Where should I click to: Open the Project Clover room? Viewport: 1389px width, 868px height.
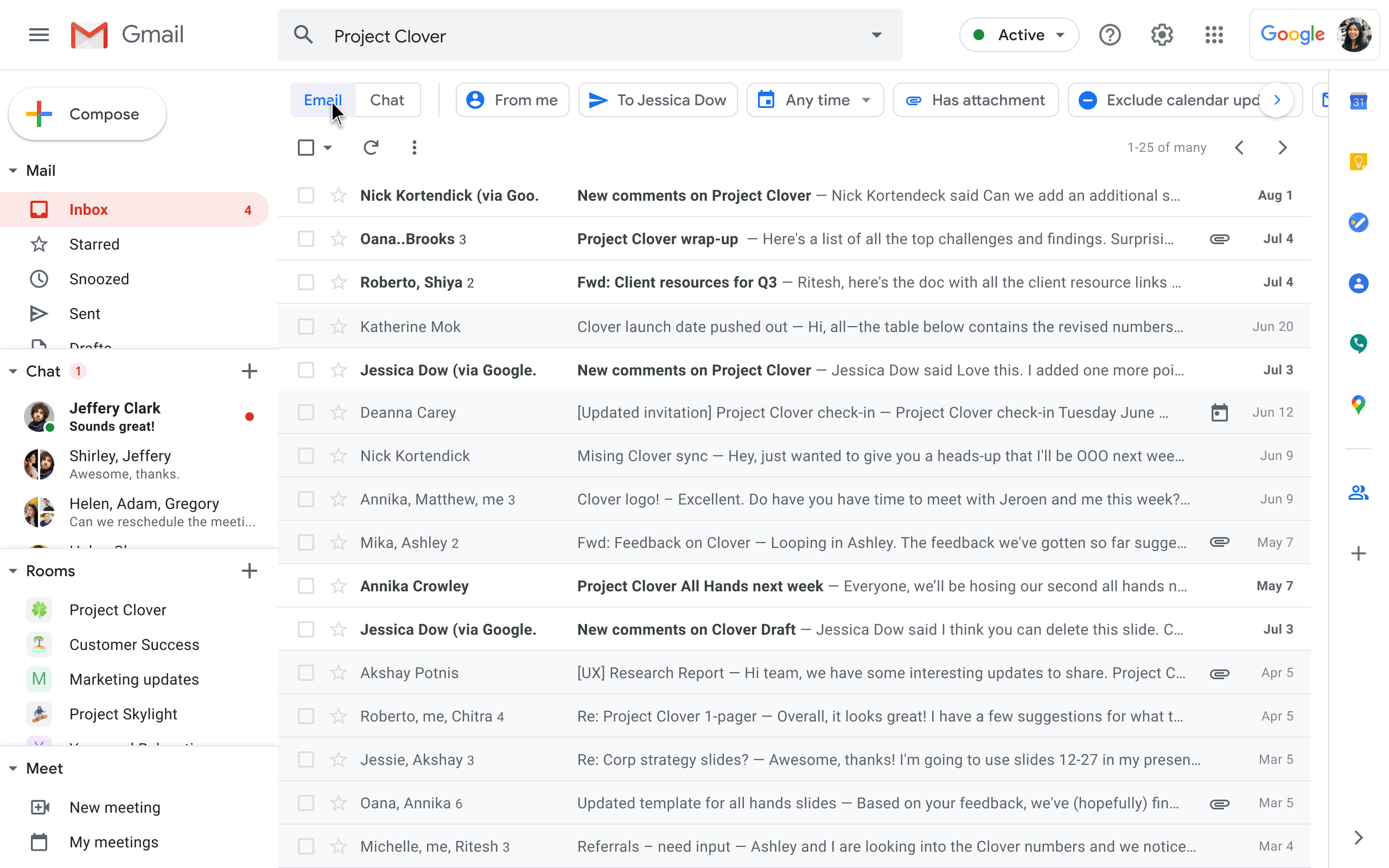coord(118,610)
